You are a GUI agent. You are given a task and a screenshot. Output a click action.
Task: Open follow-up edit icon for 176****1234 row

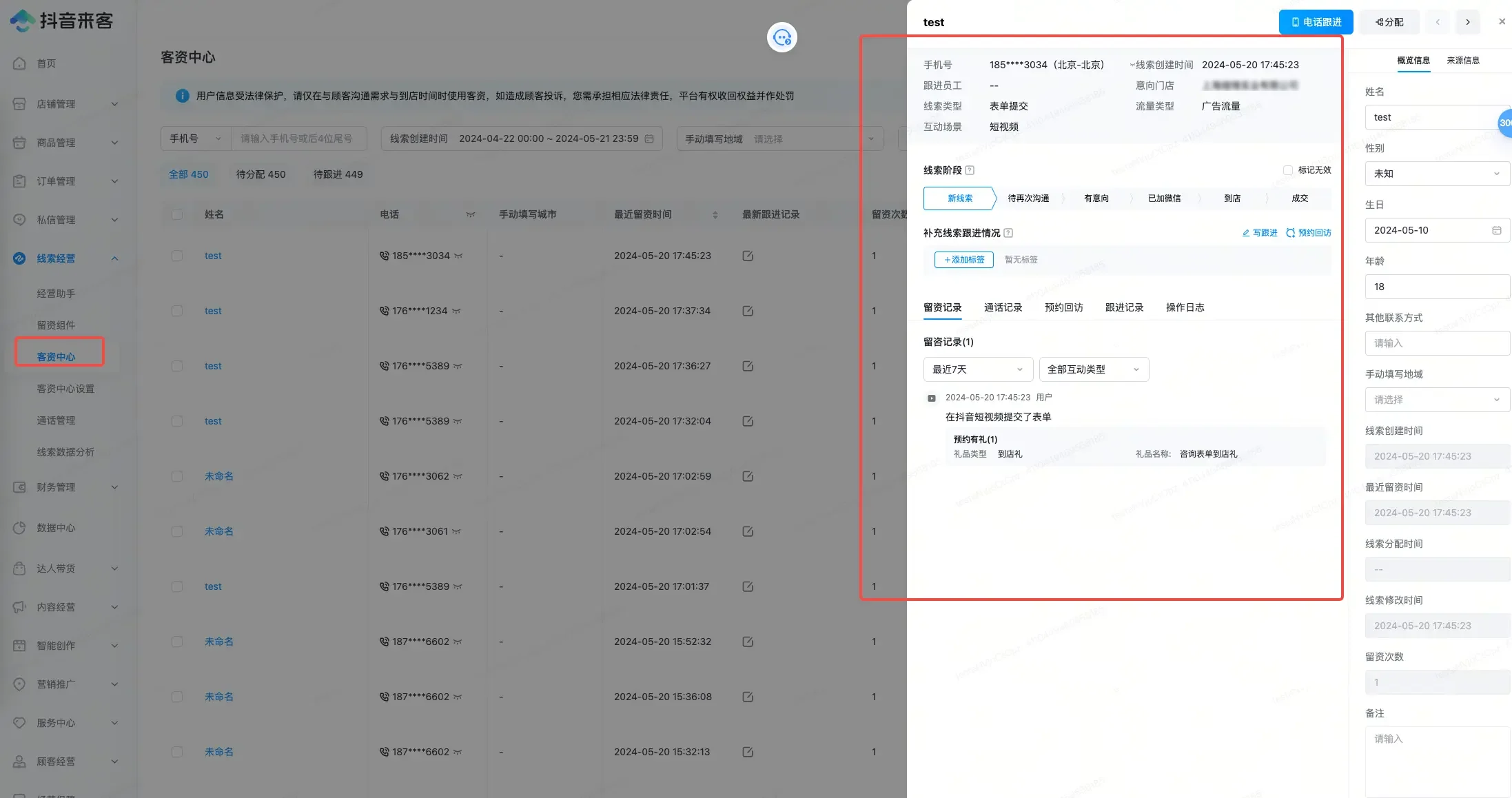[748, 311]
